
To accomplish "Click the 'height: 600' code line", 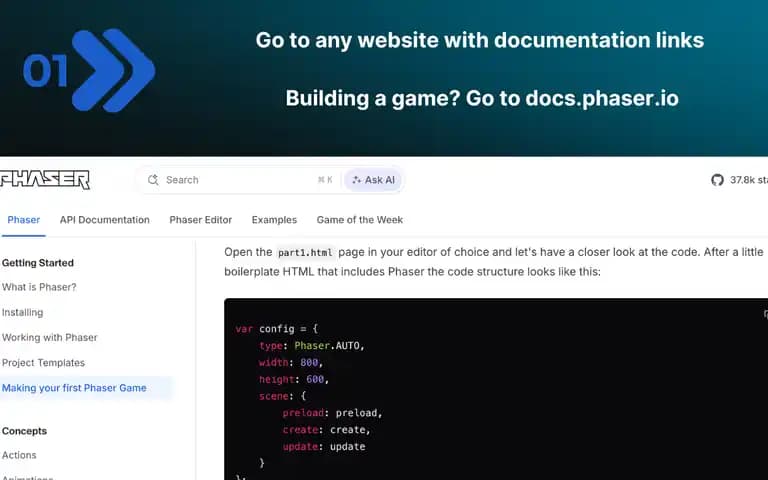I will [294, 380].
